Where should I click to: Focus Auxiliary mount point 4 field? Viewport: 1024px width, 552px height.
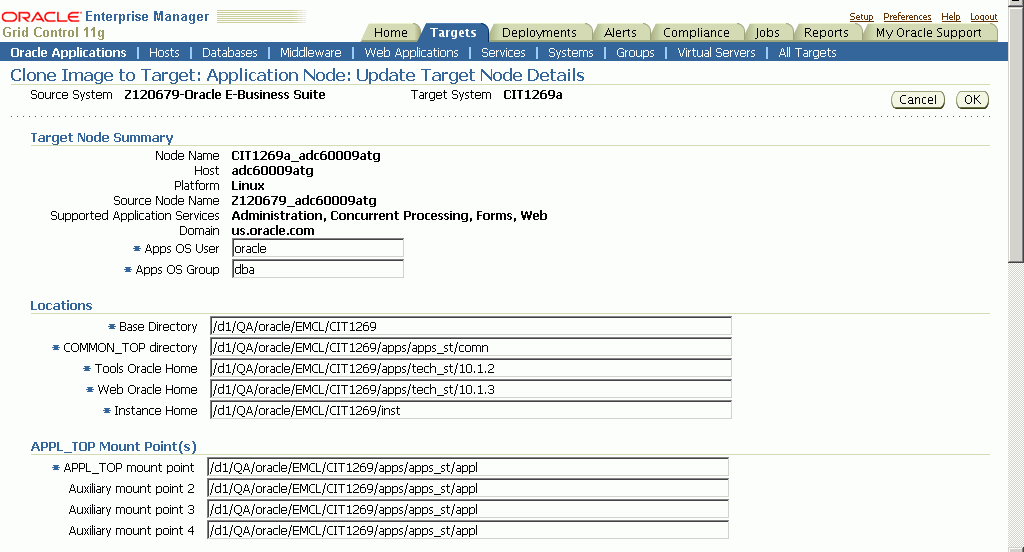(x=468, y=530)
